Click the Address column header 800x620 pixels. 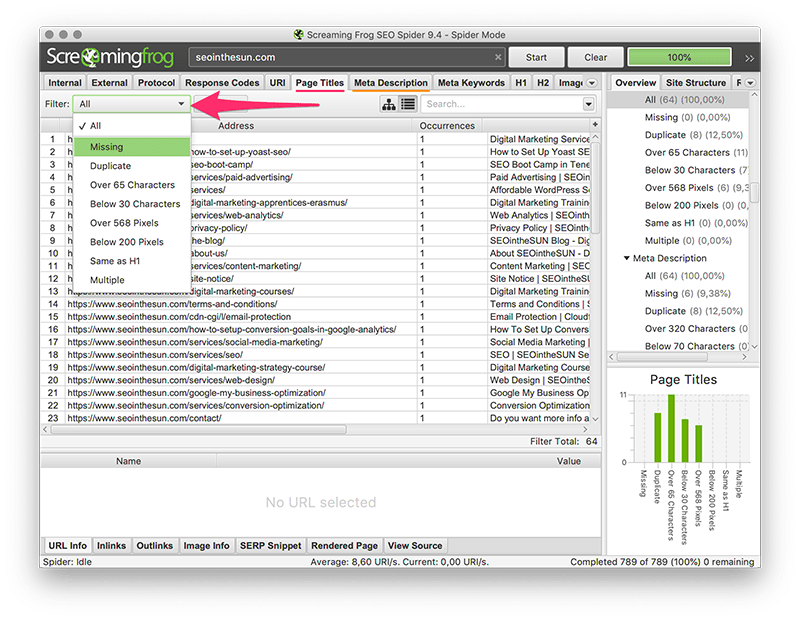point(236,126)
